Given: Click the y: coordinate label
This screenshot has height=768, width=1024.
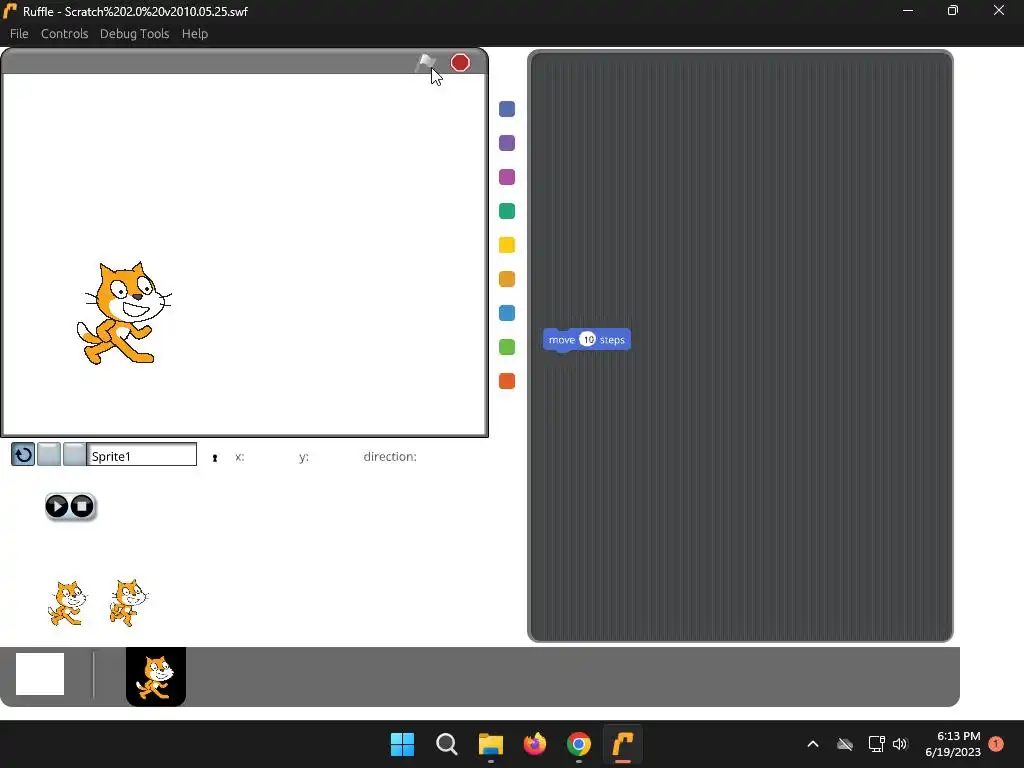Looking at the screenshot, I should pyautogui.click(x=304, y=456).
